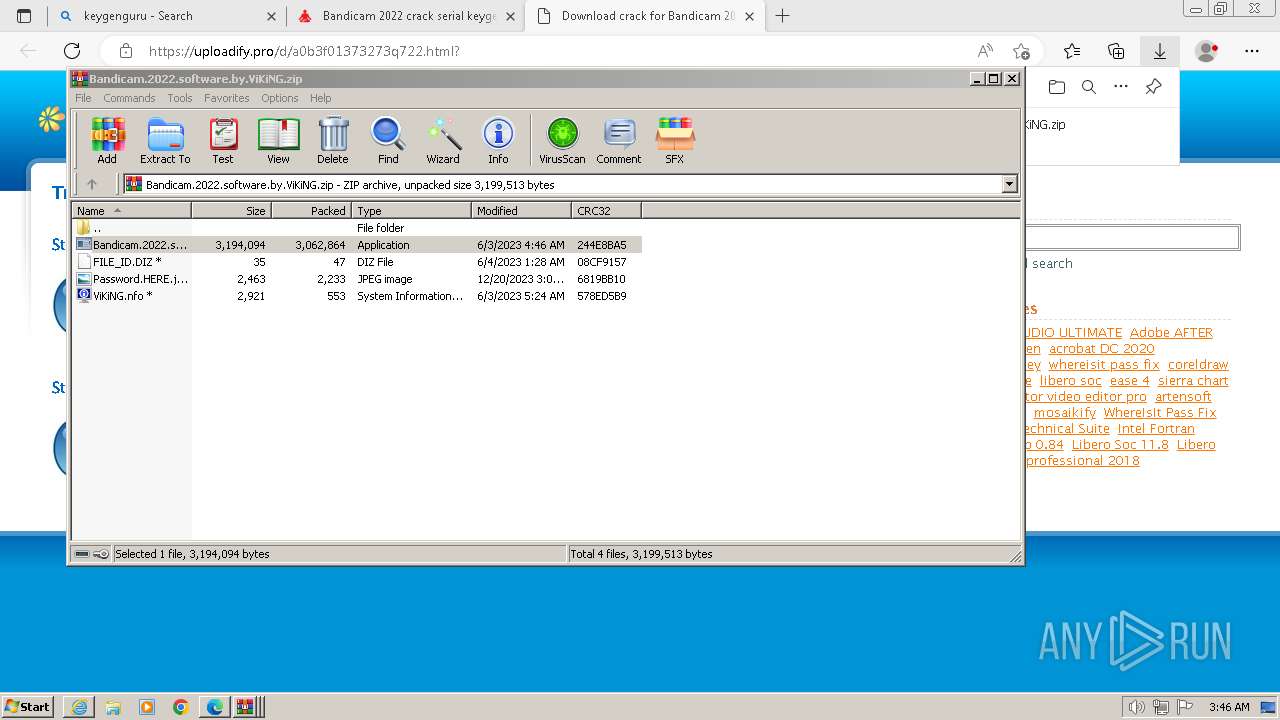Pin the downloads panel
This screenshot has width=1280, height=720.
point(1153,87)
